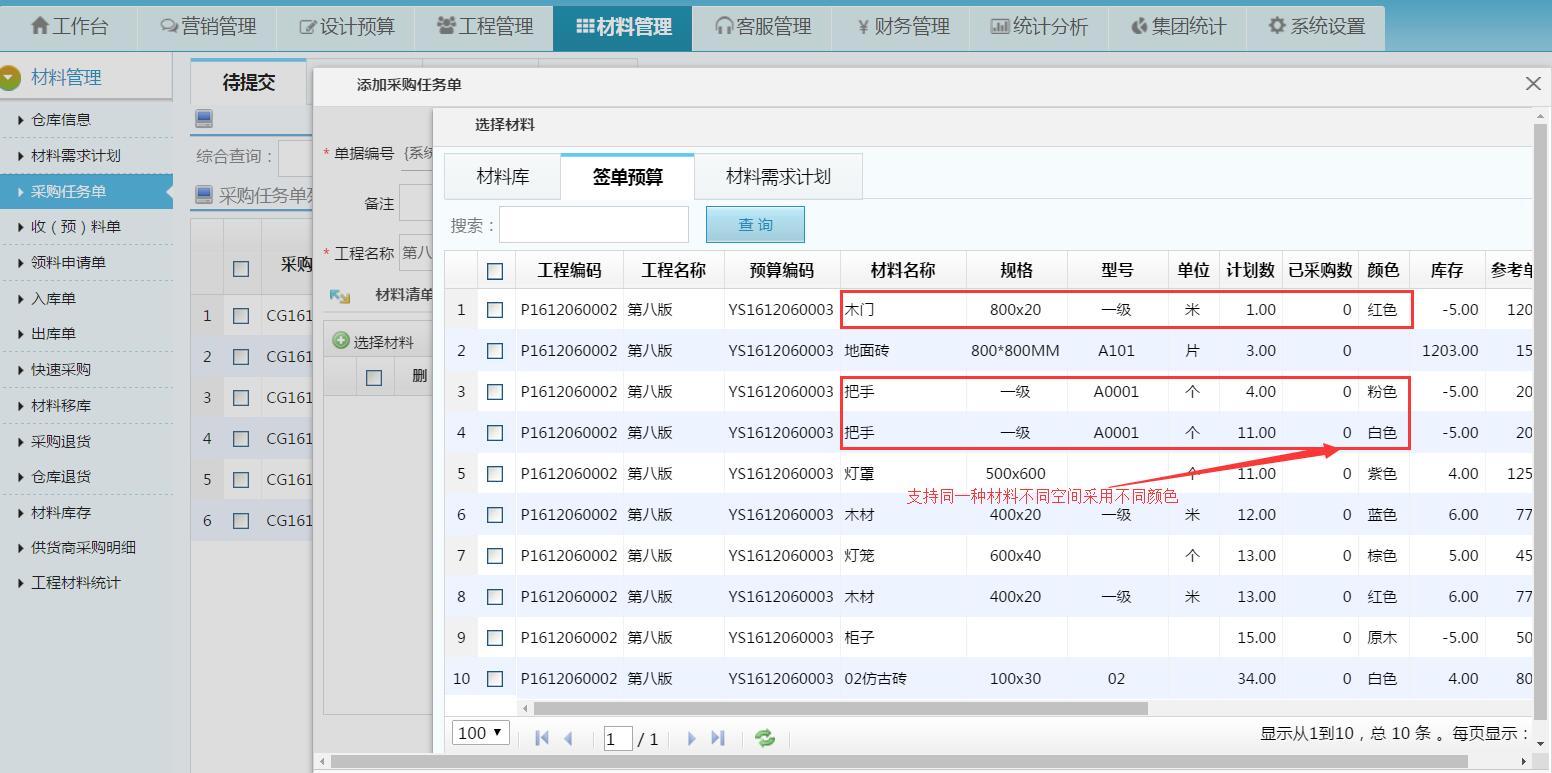The image size is (1552, 773).
Task: Expand the 仓库信息 sidebar item
Action: tap(61, 119)
